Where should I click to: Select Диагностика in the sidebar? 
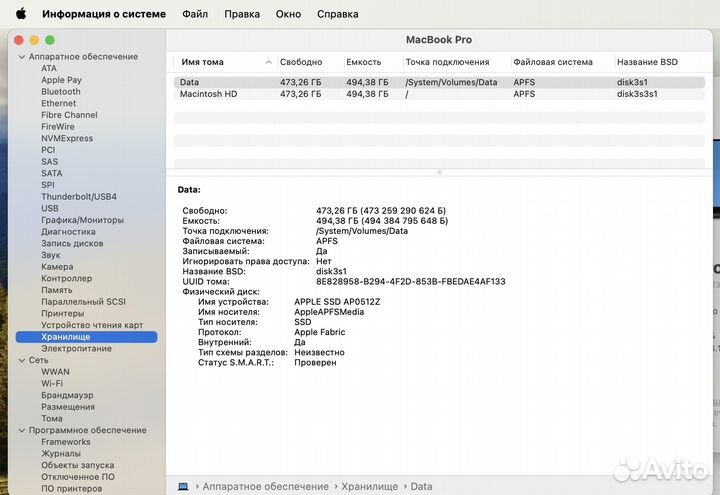(68, 232)
